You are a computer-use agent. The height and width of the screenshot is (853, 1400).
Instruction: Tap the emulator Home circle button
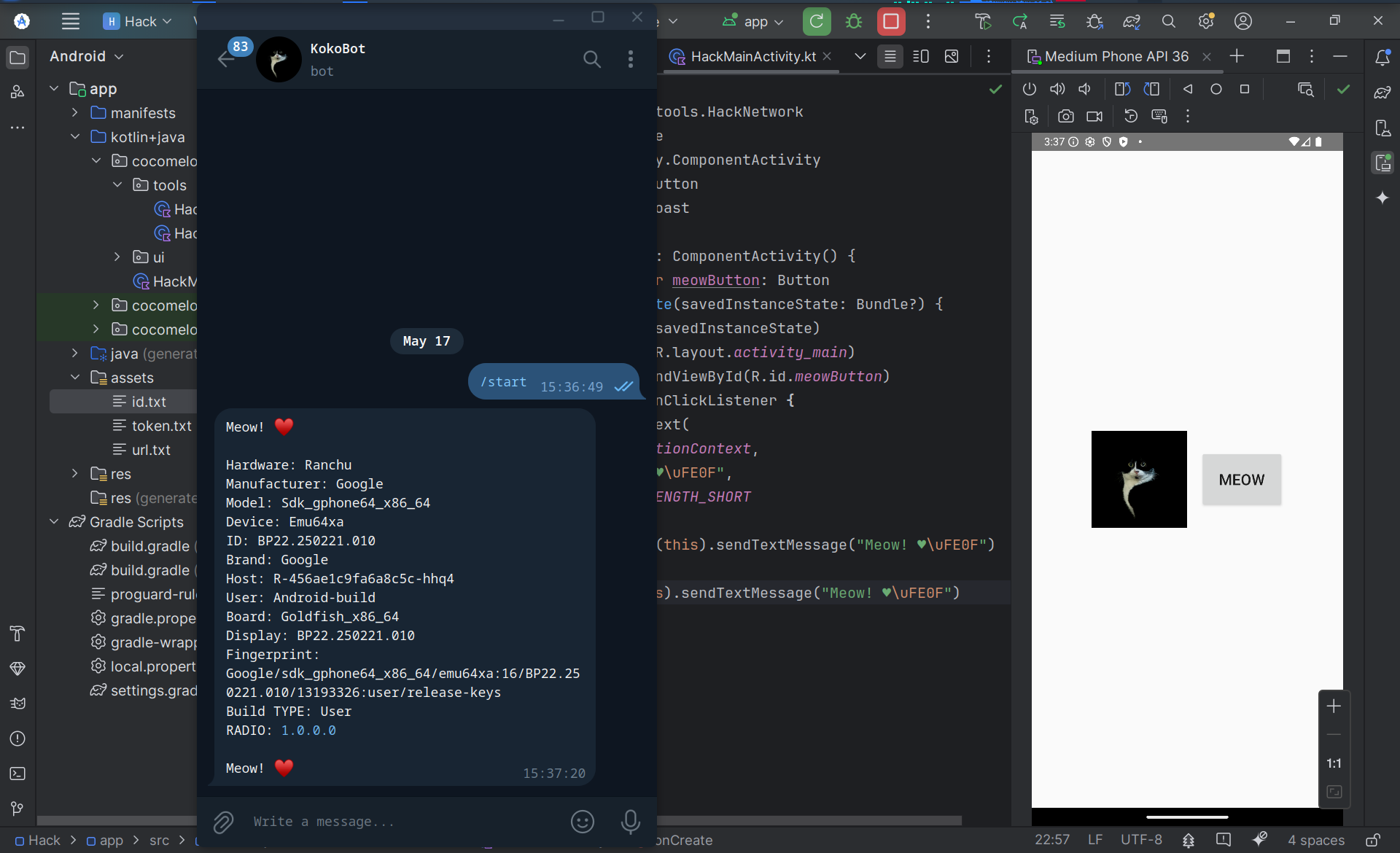pos(1216,89)
